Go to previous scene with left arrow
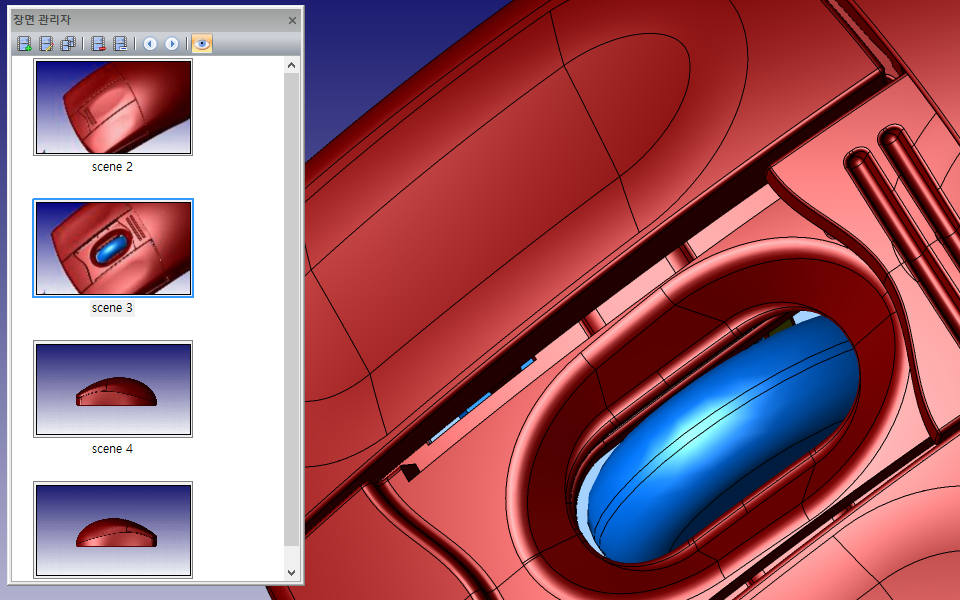Screen dimensions: 960x600 pyautogui.click(x=150, y=44)
